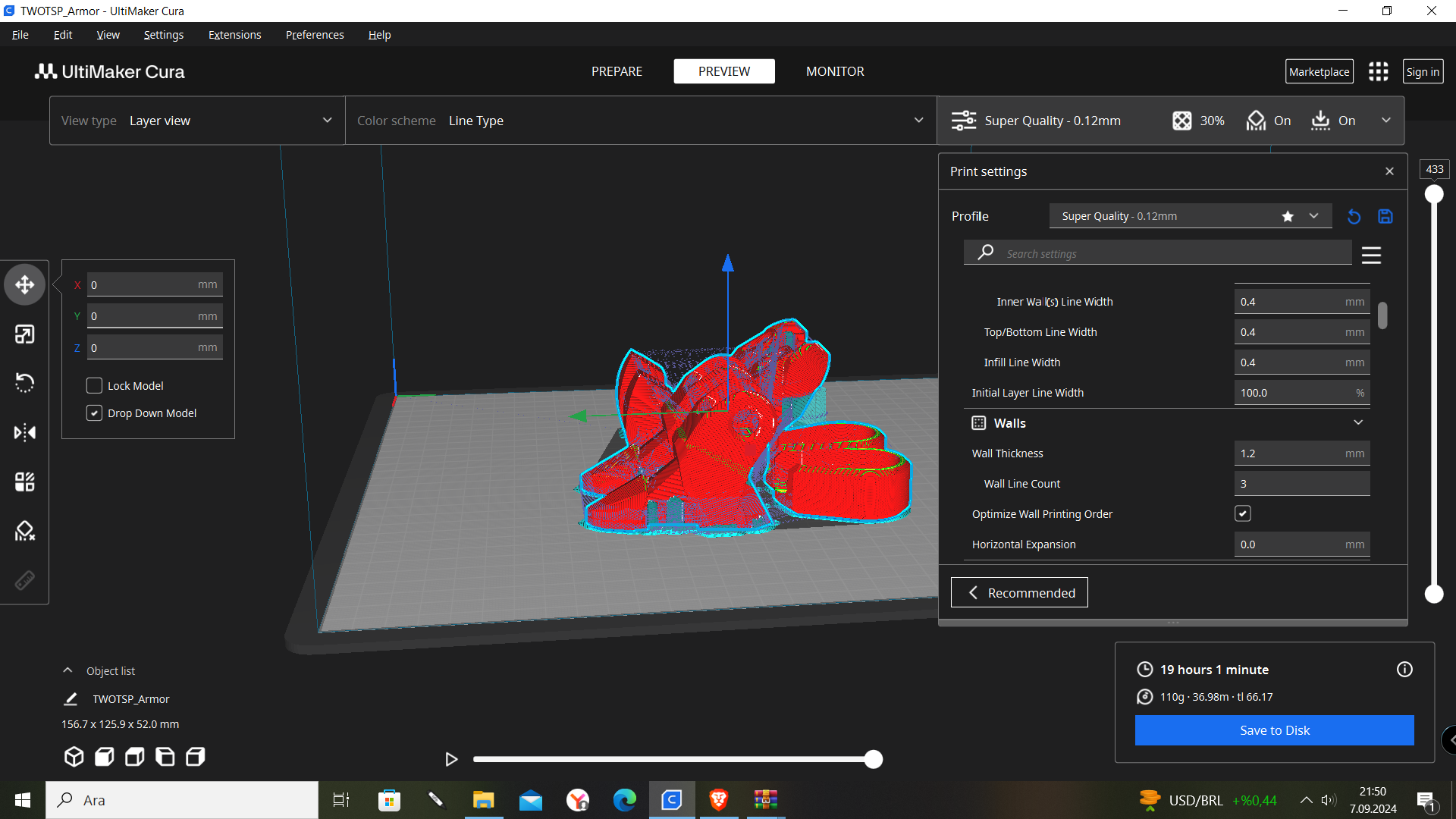Select the Mirror tool

24,432
